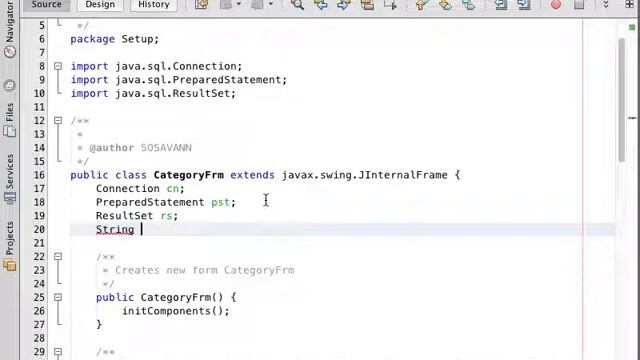Click the 'PreparedStatement pst;' declaration
The height and width of the screenshot is (360, 640).
pos(166,202)
